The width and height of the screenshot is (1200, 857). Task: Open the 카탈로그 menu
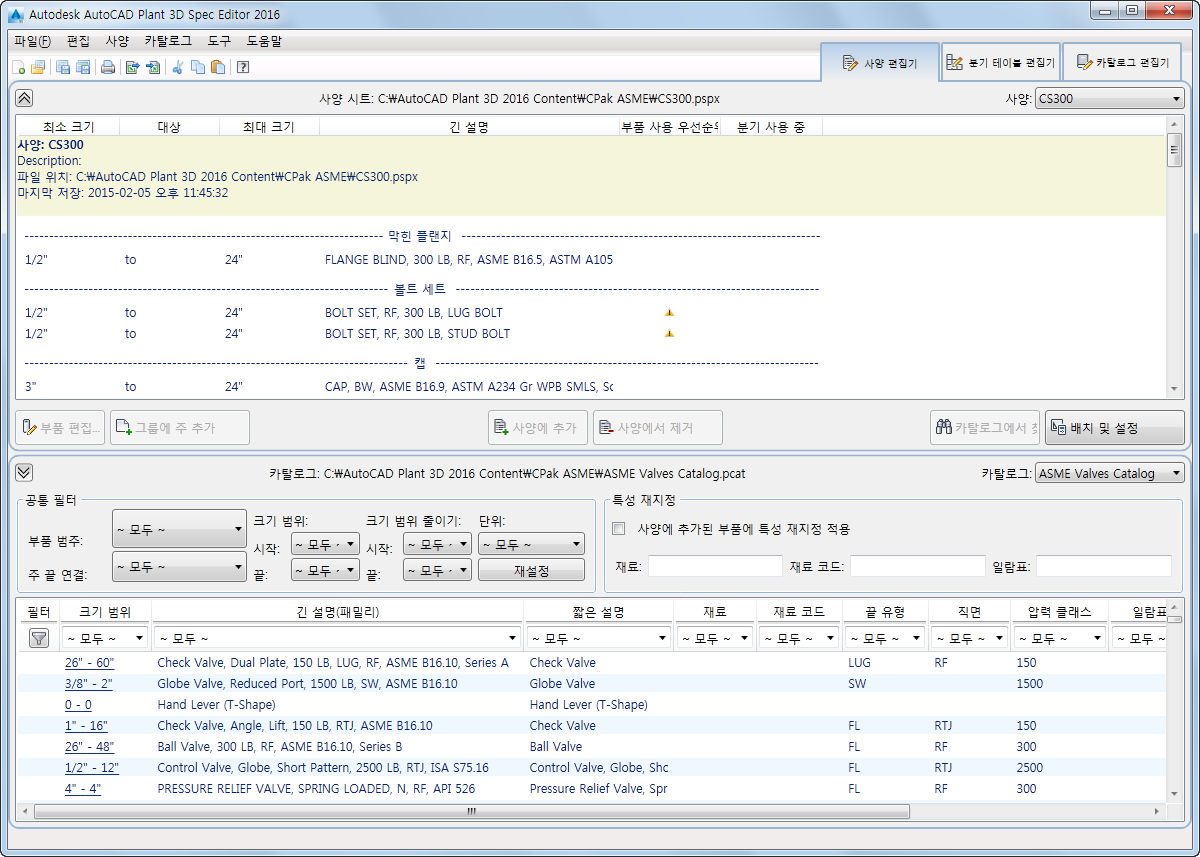pos(168,42)
